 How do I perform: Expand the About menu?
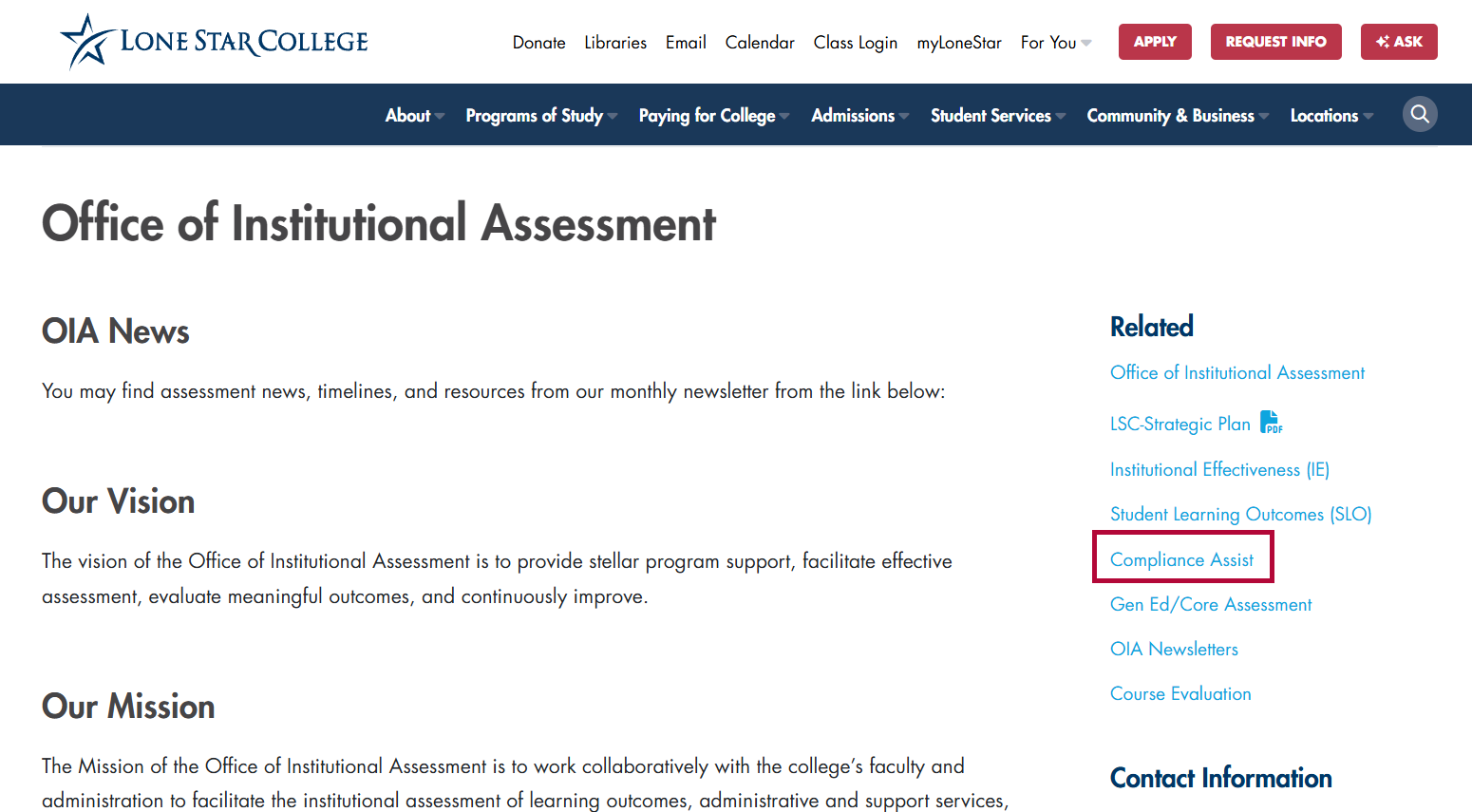pyautogui.click(x=415, y=115)
